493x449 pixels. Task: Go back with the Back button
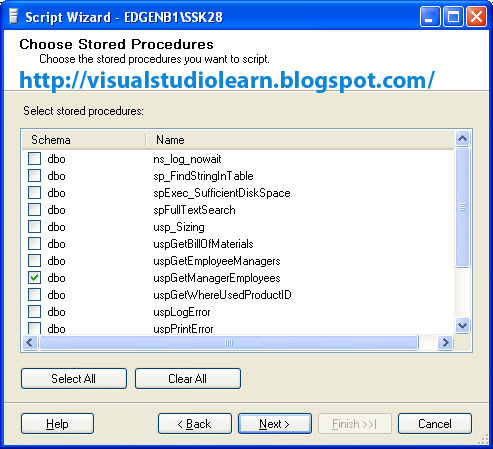(x=195, y=424)
